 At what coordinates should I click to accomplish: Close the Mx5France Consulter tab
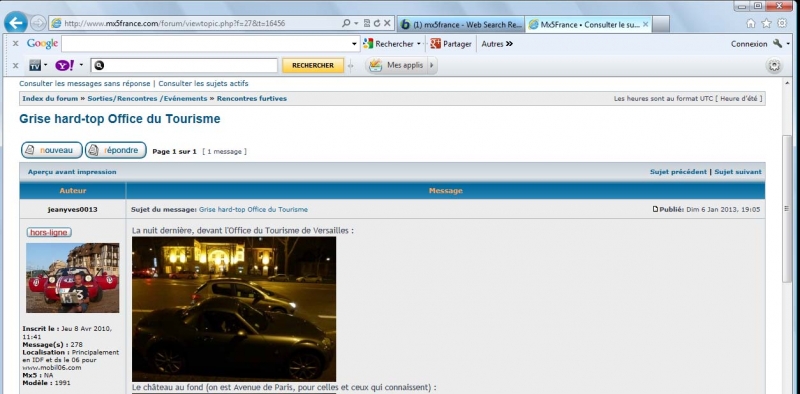click(645, 24)
